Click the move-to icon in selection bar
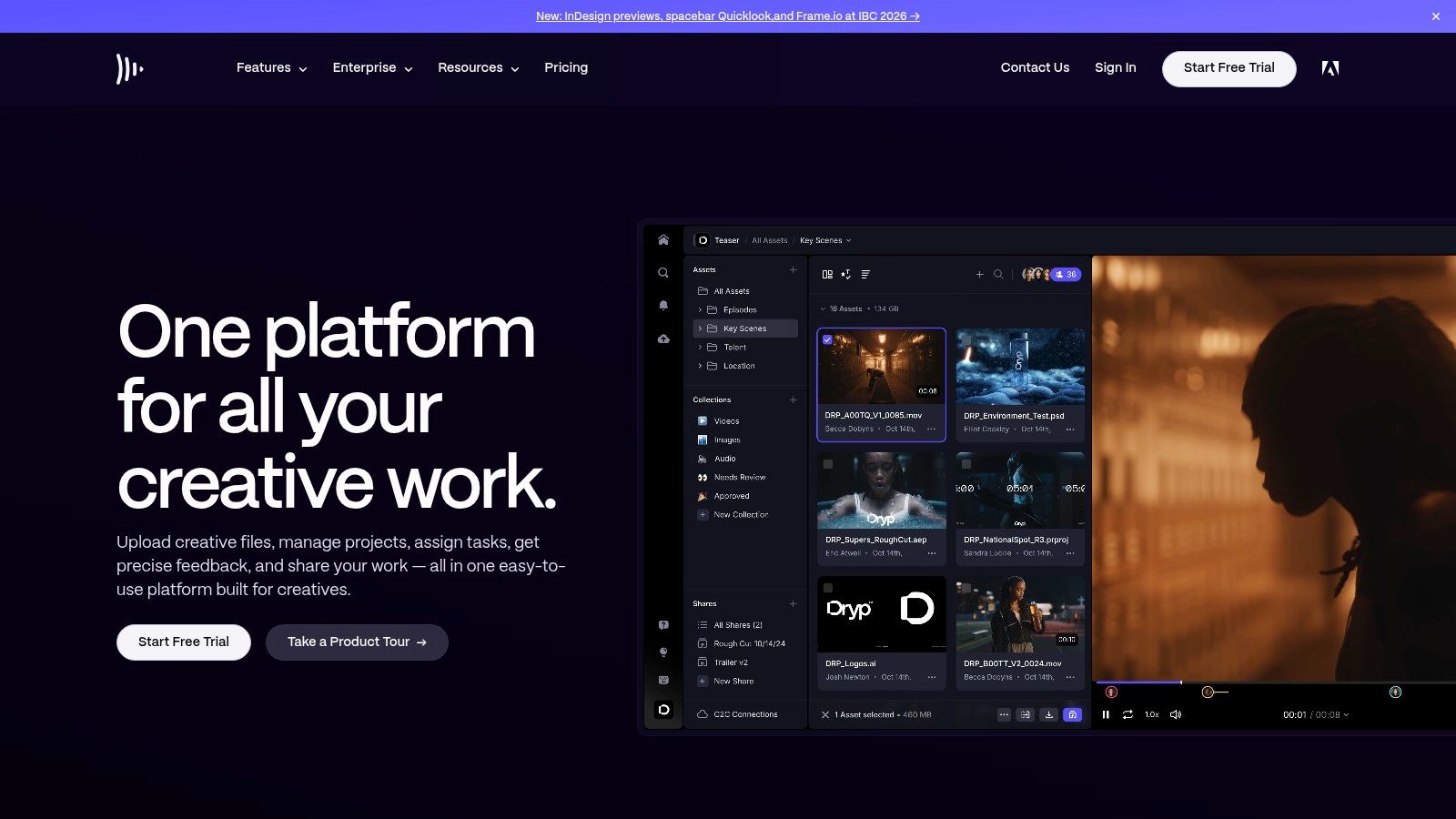The width and height of the screenshot is (1456, 819). click(x=1026, y=714)
